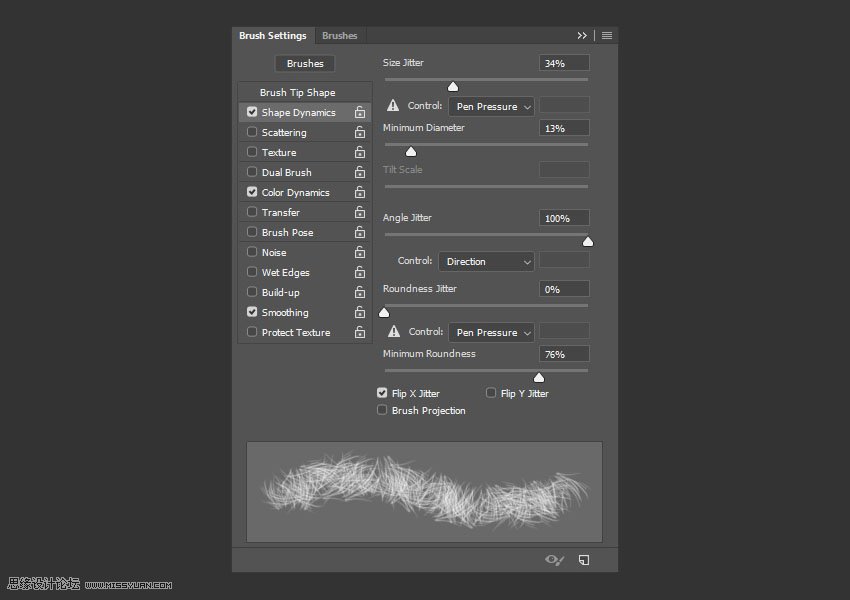The height and width of the screenshot is (600, 850).
Task: Enable the Brush Projection checkbox
Action: [382, 410]
